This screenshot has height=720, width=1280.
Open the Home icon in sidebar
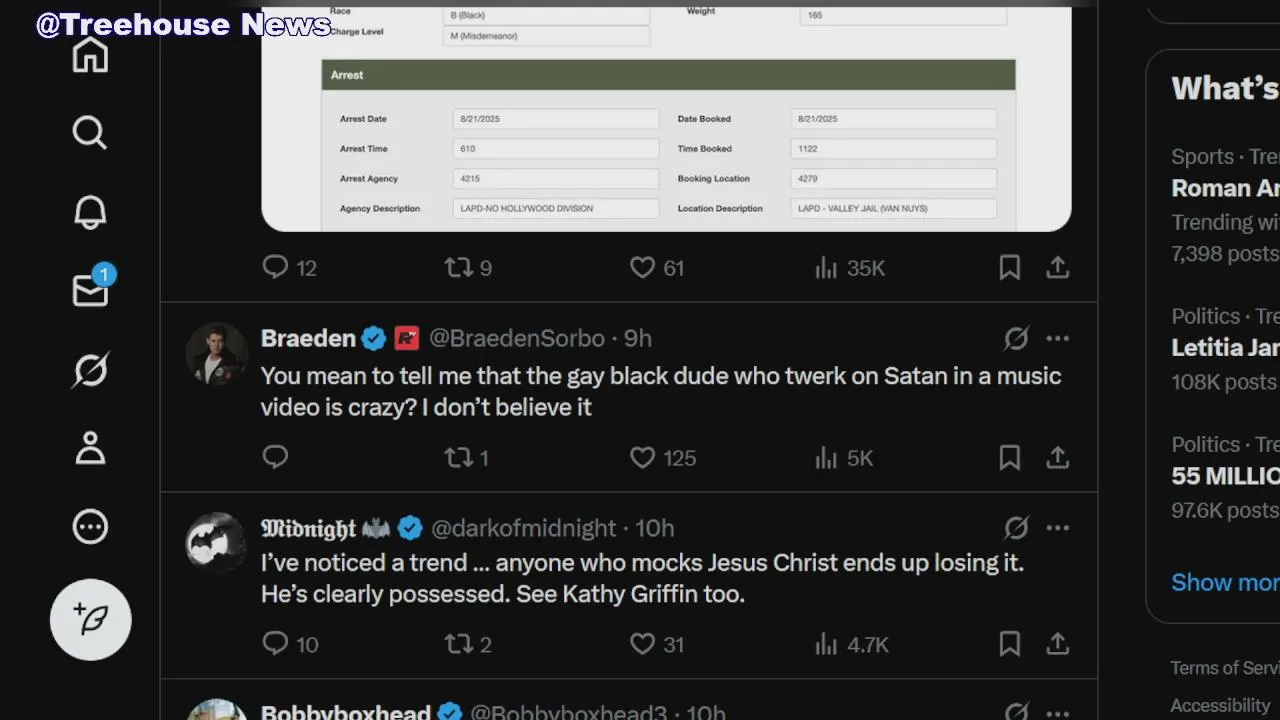pyautogui.click(x=90, y=55)
